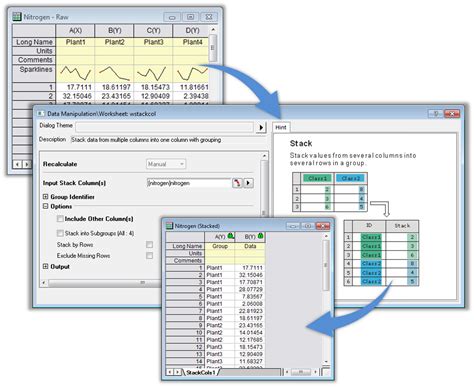Click the dialog options scroll-up arrow

264,156
